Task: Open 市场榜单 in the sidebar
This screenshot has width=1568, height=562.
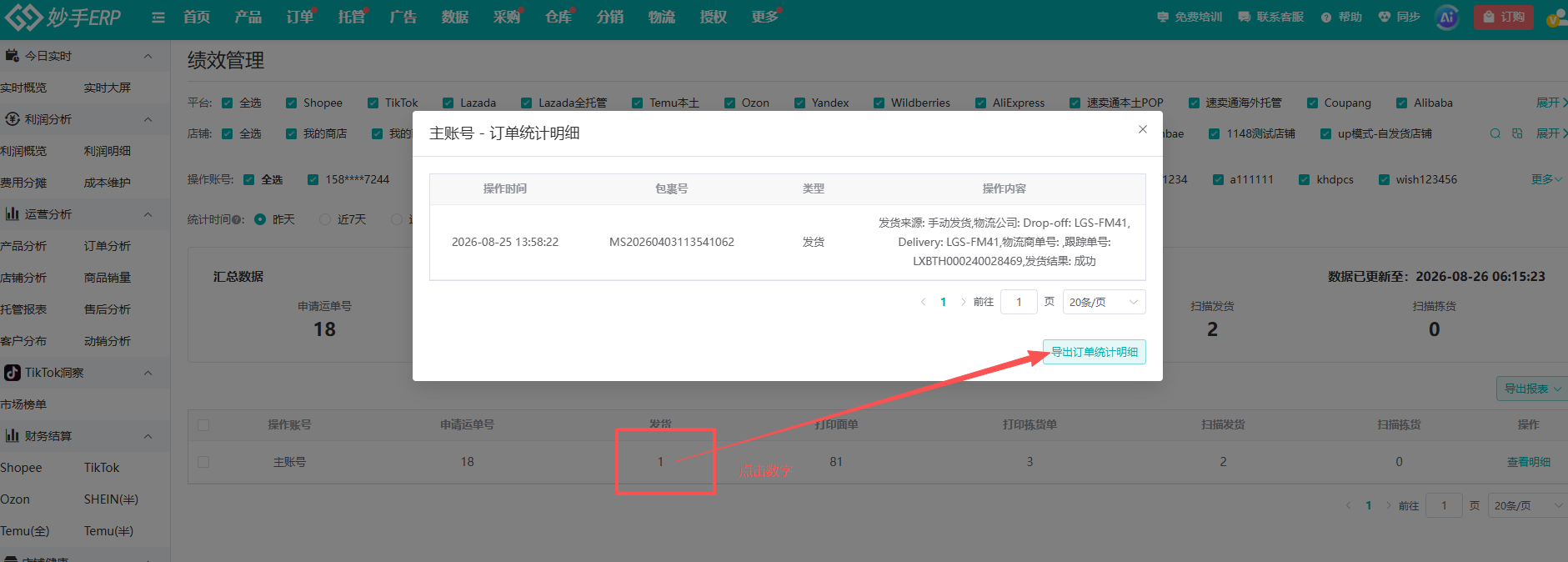Action: point(23,404)
